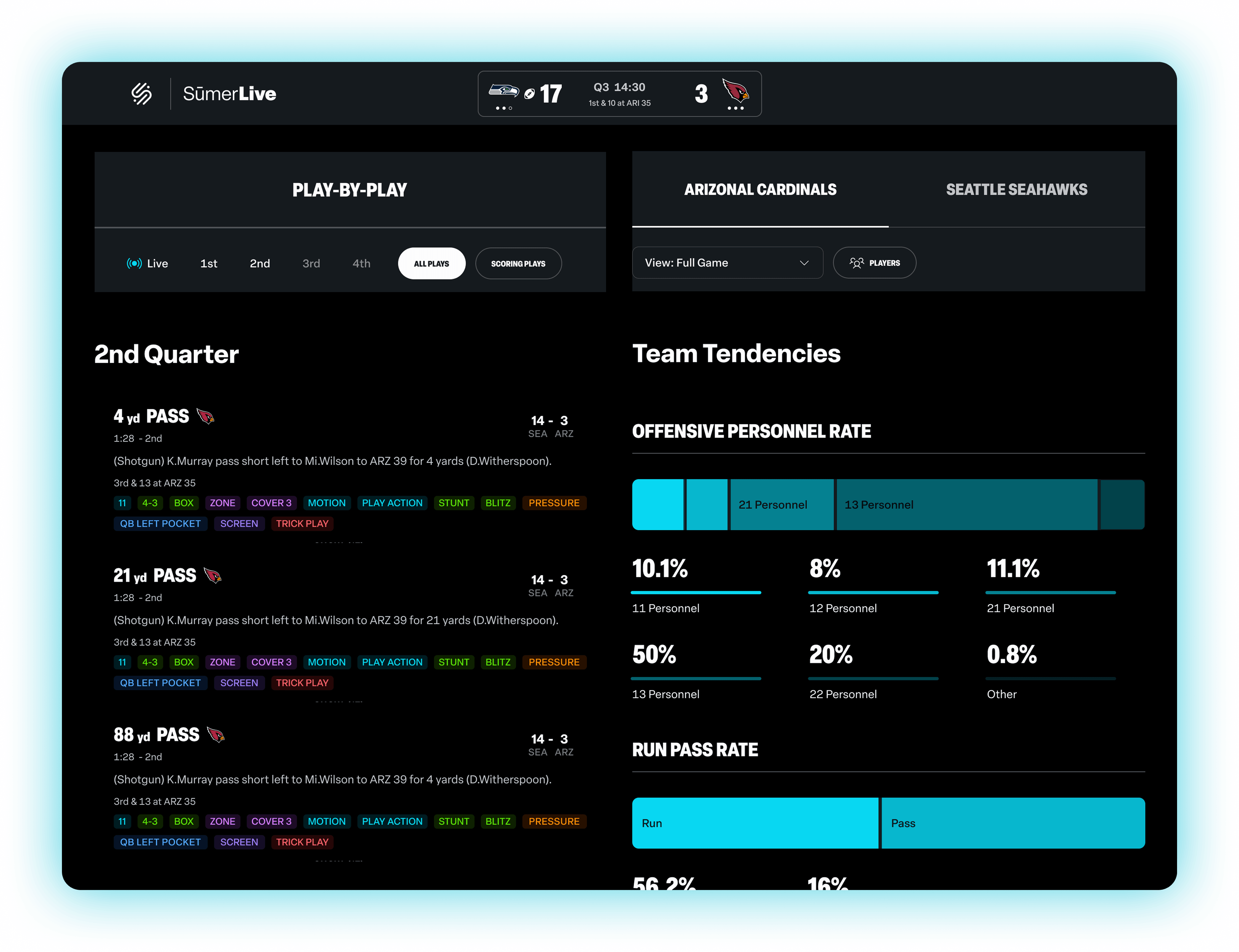Toggle the PLAY ACTION tag on first play
Image resolution: width=1239 pixels, height=952 pixels.
click(x=392, y=503)
